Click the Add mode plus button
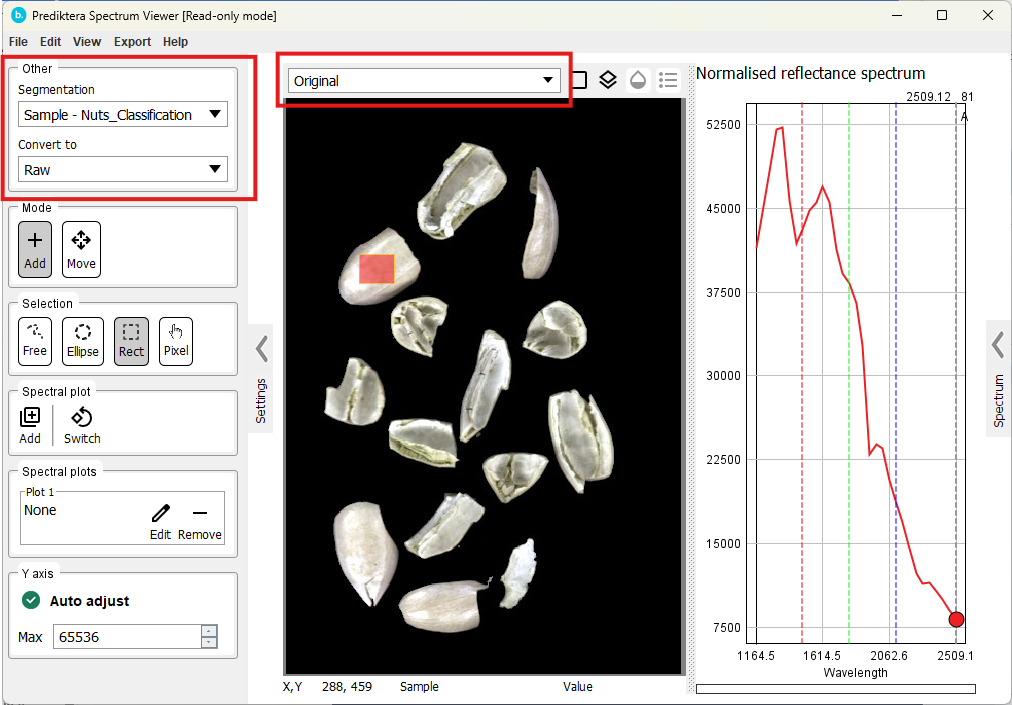The image size is (1012, 705). (x=35, y=249)
